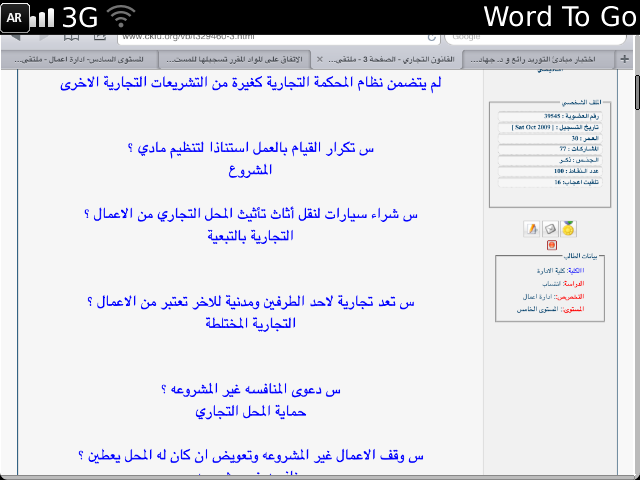Focus the Google search field

click(536, 38)
